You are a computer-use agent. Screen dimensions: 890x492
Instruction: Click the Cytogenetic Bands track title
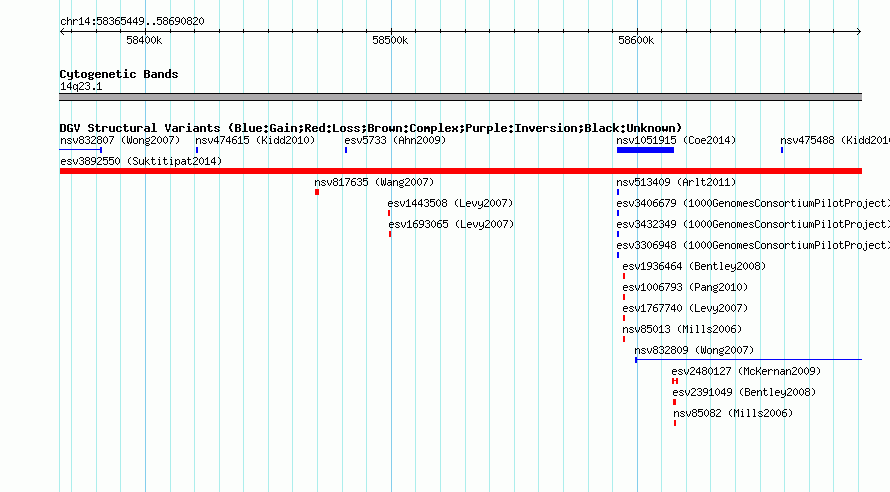tap(119, 74)
